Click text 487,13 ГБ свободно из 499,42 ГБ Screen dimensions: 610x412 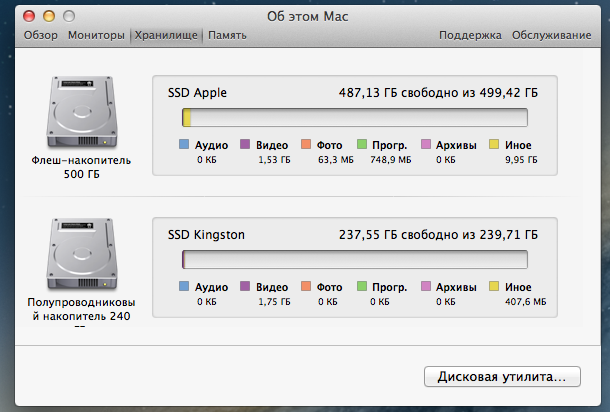pyautogui.click(x=438, y=93)
